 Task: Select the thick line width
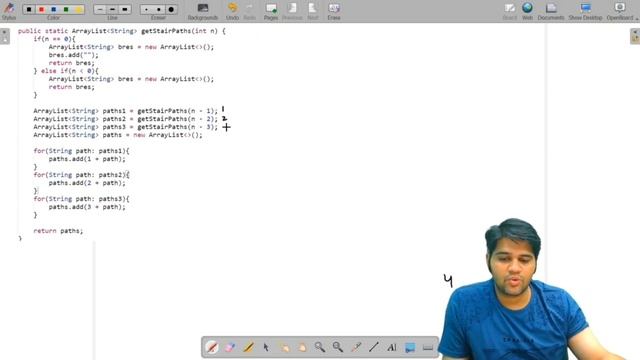point(125,9)
